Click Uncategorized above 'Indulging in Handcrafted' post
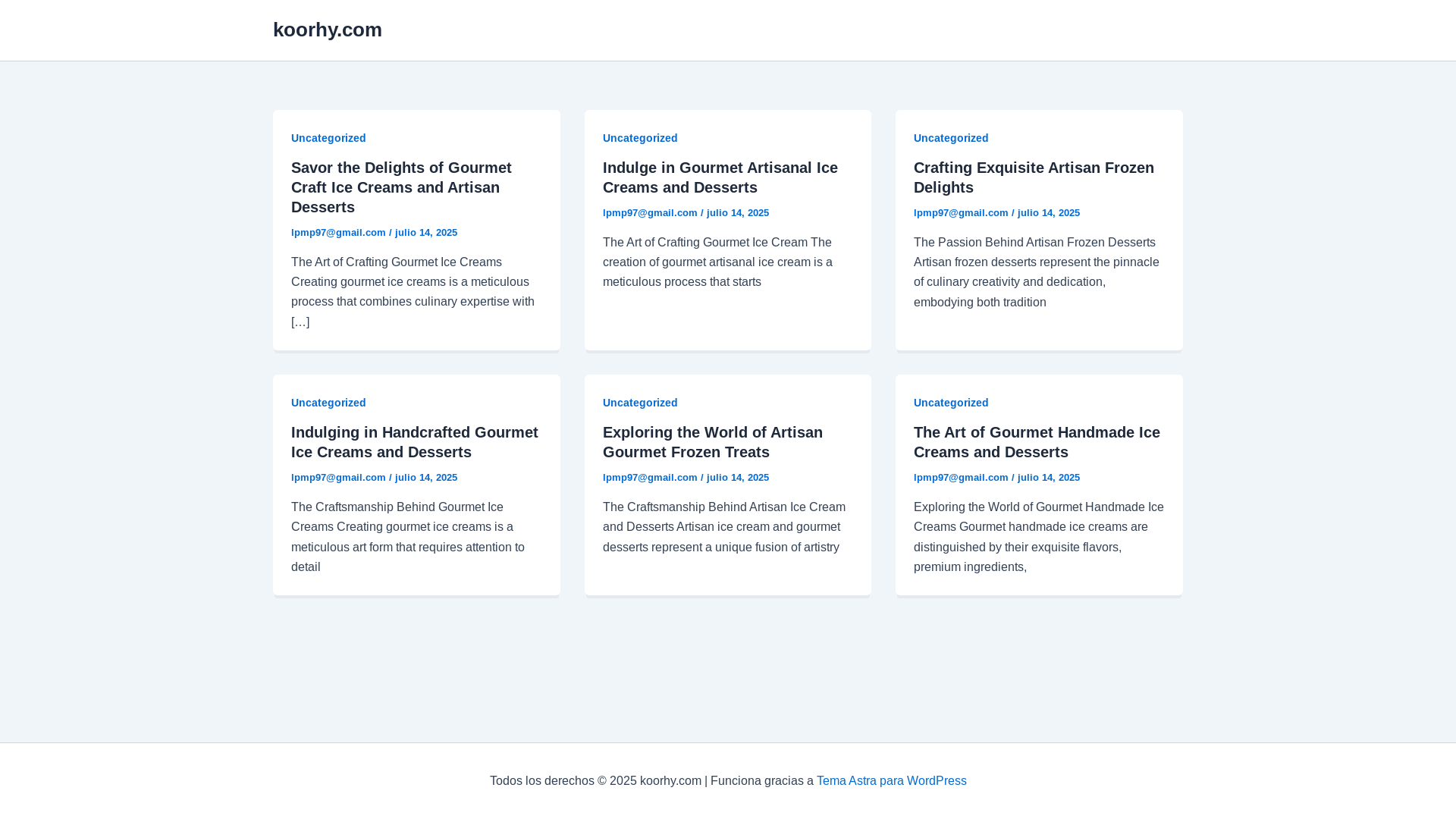This screenshot has width=1456, height=819. pos(328,403)
